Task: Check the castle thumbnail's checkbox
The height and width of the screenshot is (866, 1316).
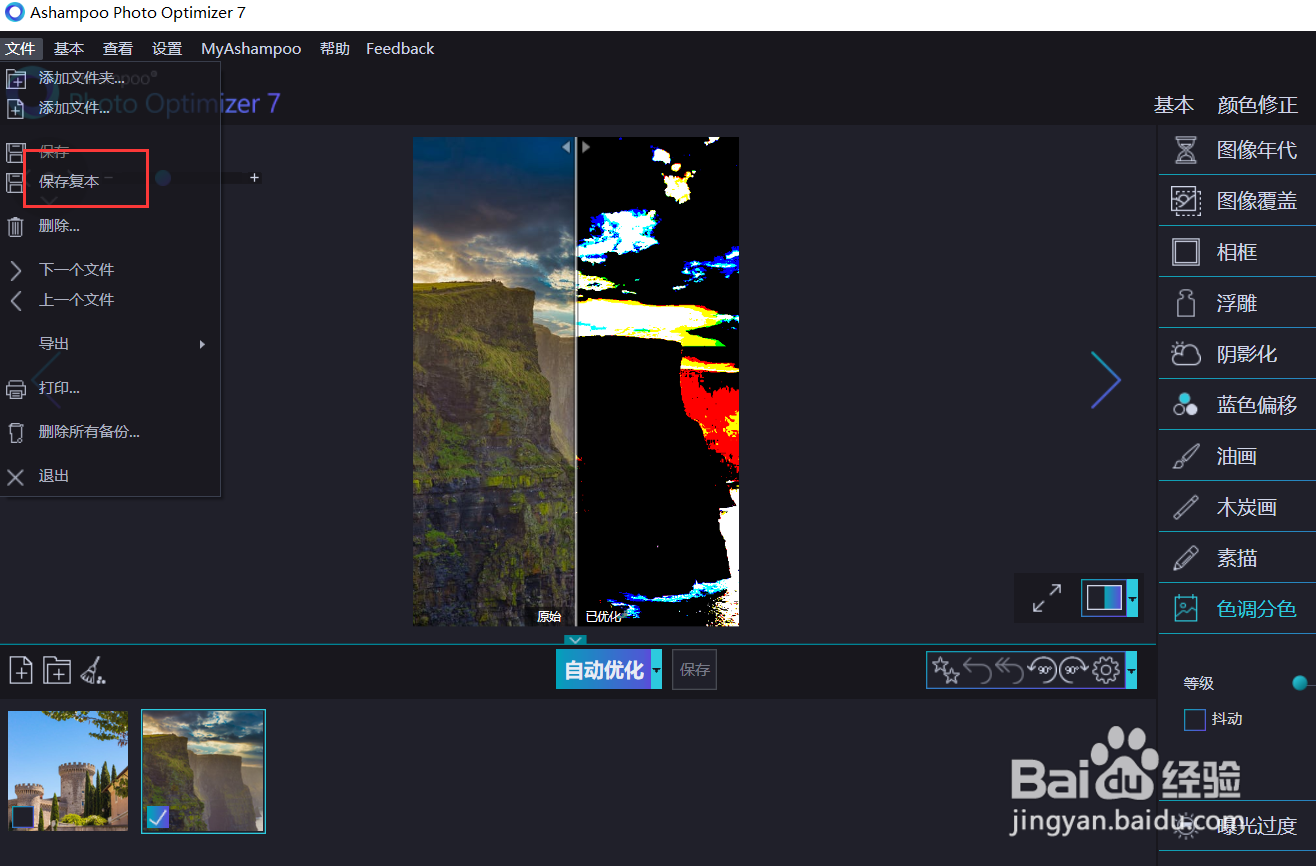Action: click(22, 818)
